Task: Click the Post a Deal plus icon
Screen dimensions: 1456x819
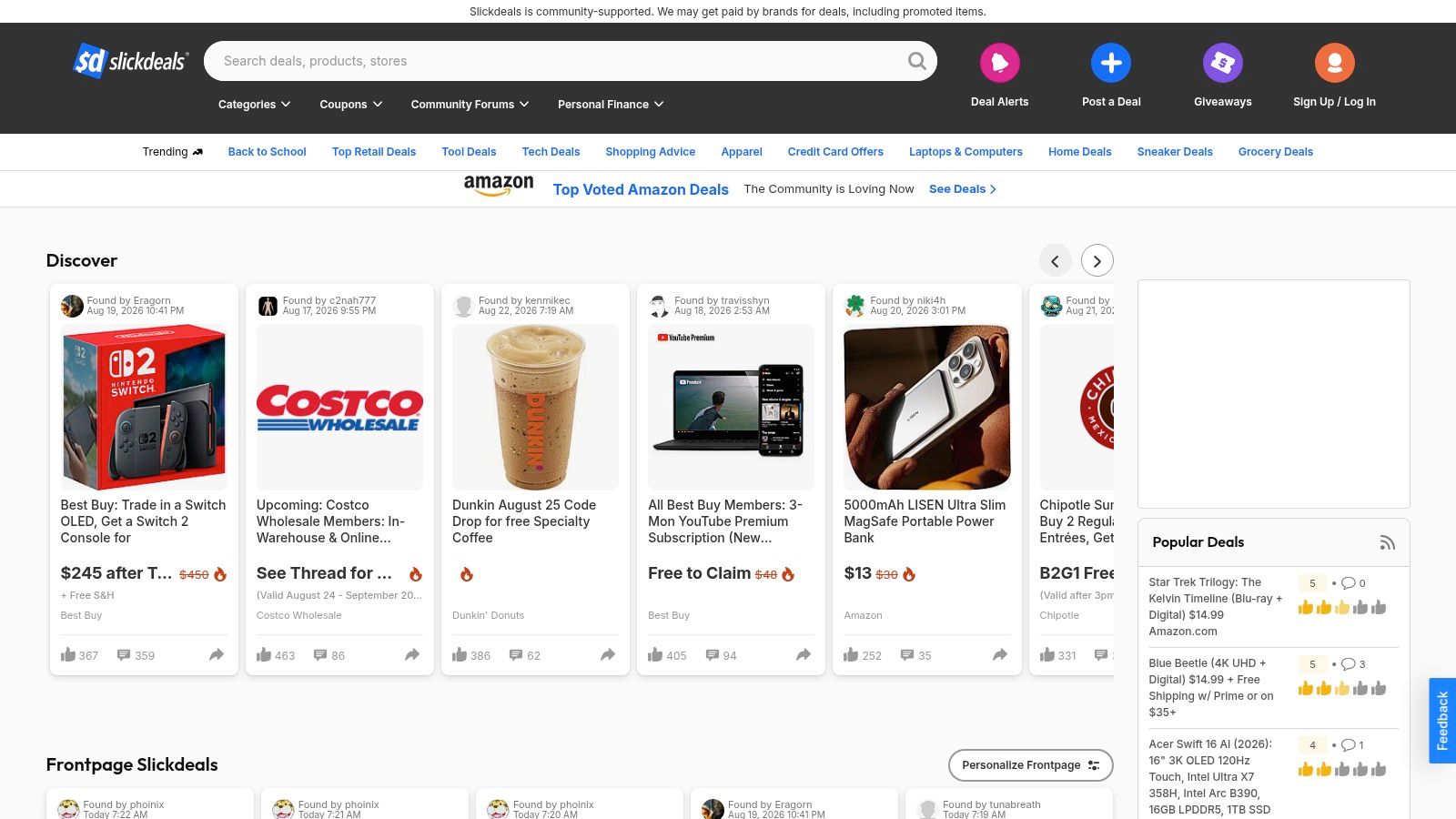Action: pyautogui.click(x=1111, y=63)
